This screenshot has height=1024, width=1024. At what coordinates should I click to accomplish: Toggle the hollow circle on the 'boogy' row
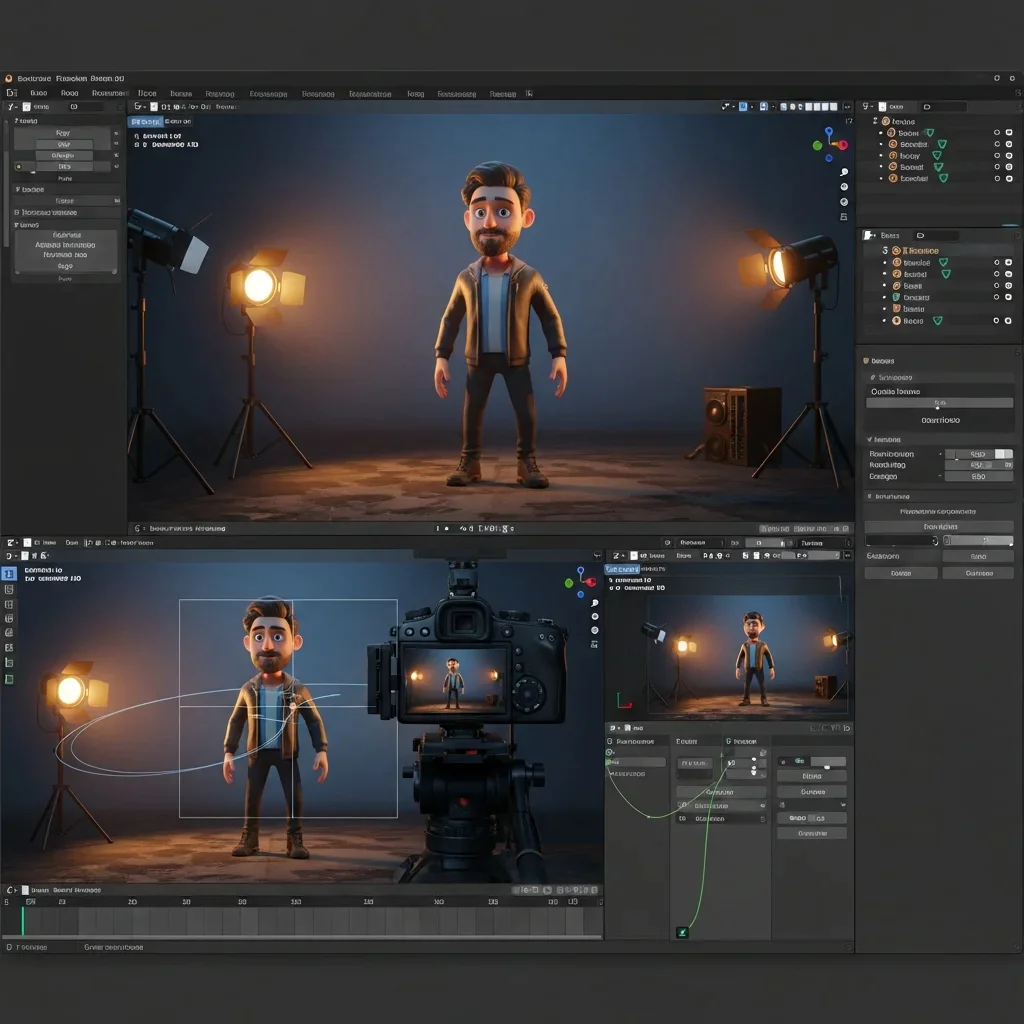pos(997,155)
